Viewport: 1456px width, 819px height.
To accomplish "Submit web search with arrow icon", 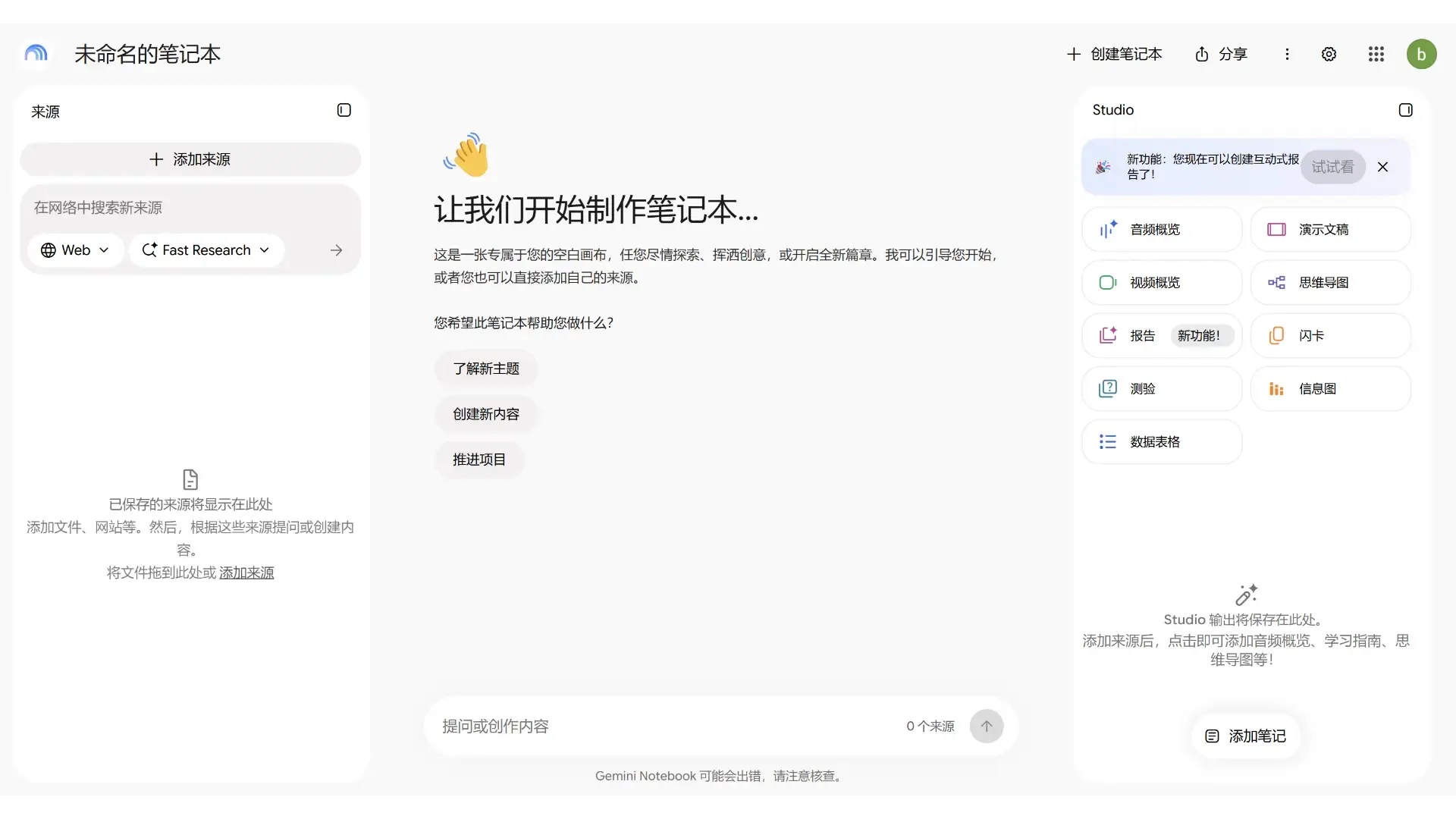I will point(336,250).
